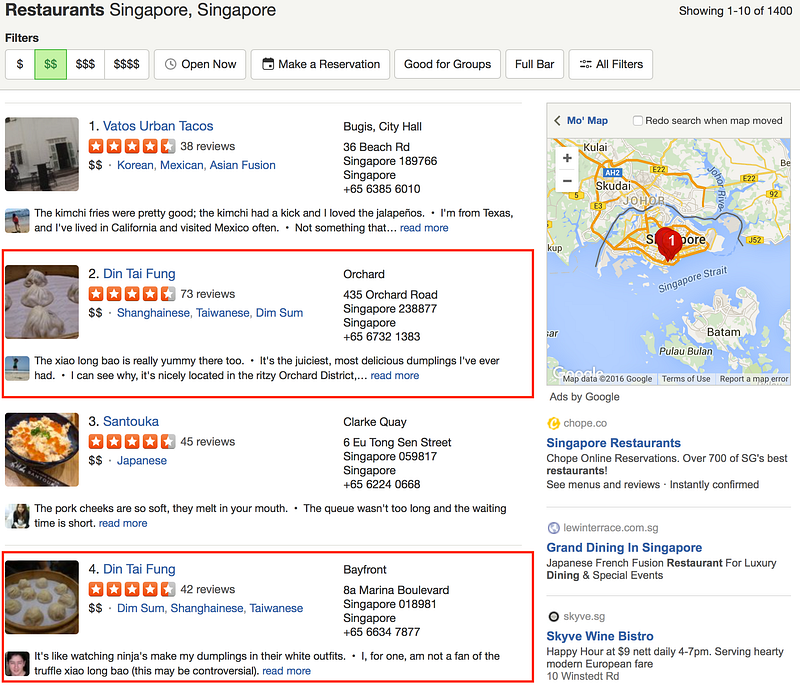Open All Filters options
800x686 pixels.
[x=611, y=64]
